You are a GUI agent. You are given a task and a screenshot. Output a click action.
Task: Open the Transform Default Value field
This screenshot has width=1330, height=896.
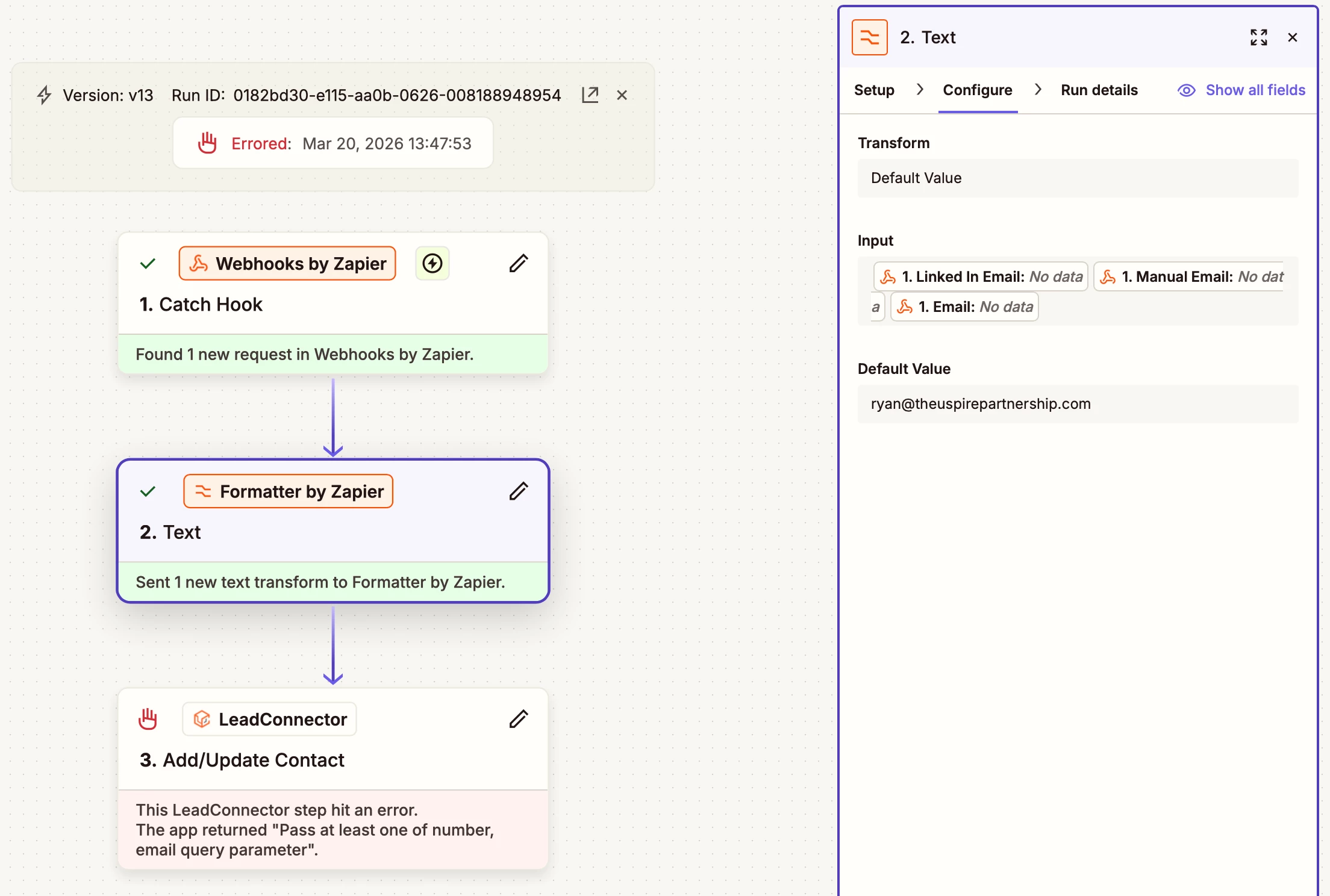[1077, 178]
